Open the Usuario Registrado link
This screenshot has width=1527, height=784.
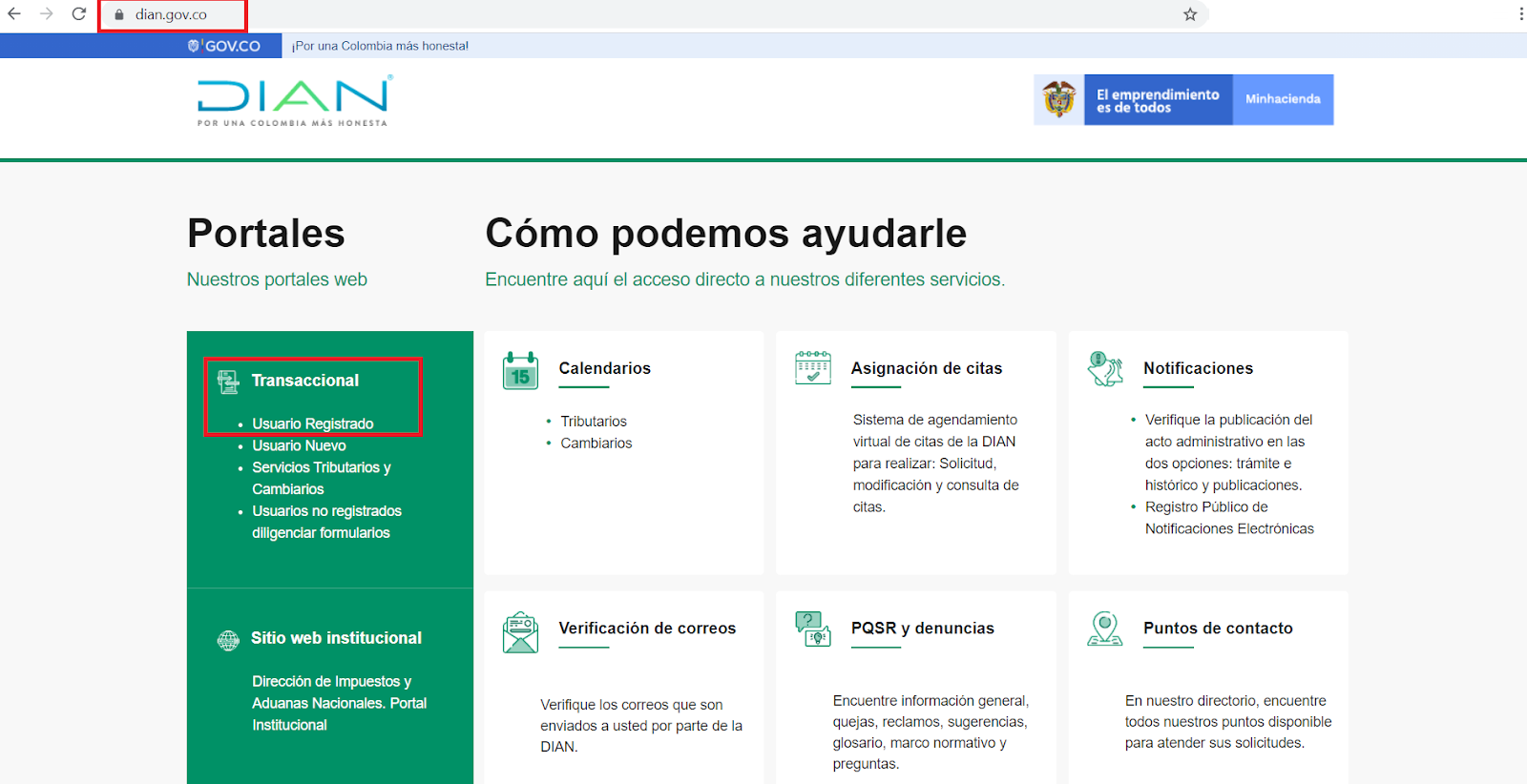click(313, 423)
